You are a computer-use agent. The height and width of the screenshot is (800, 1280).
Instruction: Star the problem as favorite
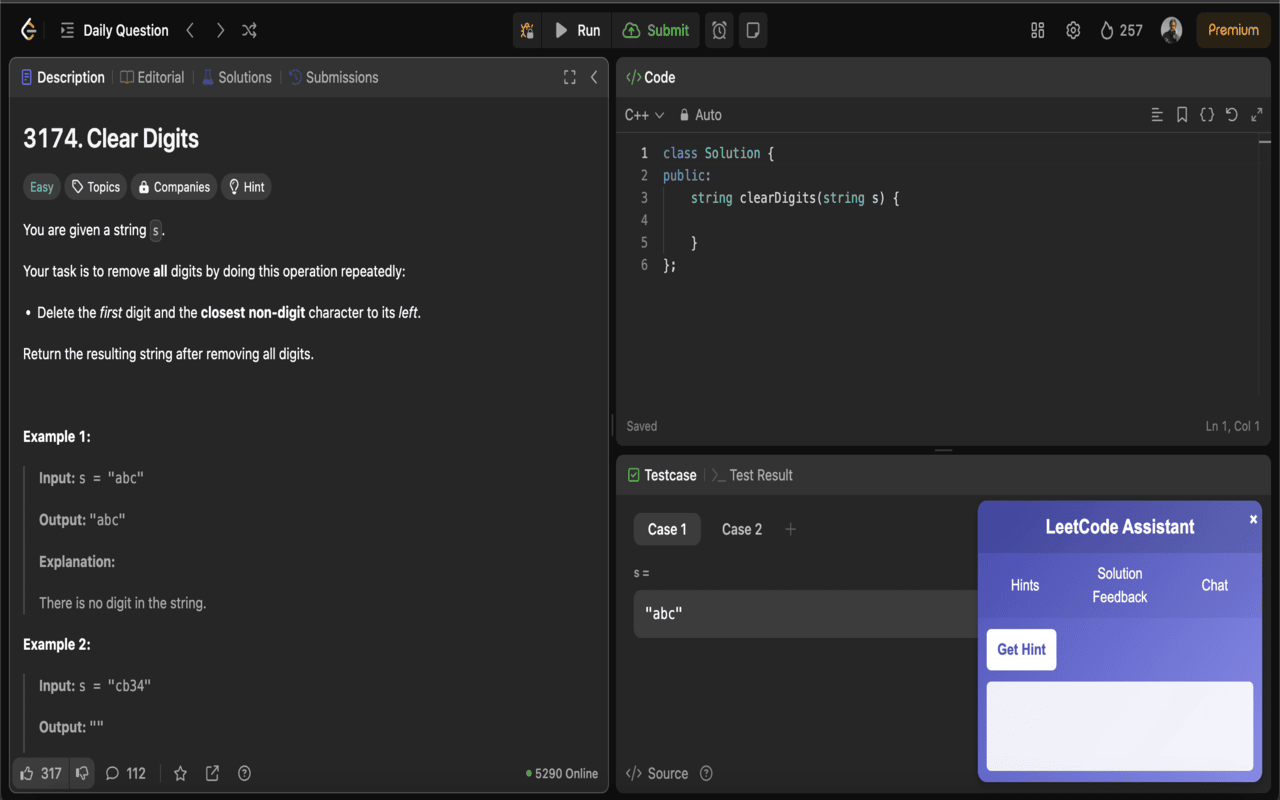point(180,773)
